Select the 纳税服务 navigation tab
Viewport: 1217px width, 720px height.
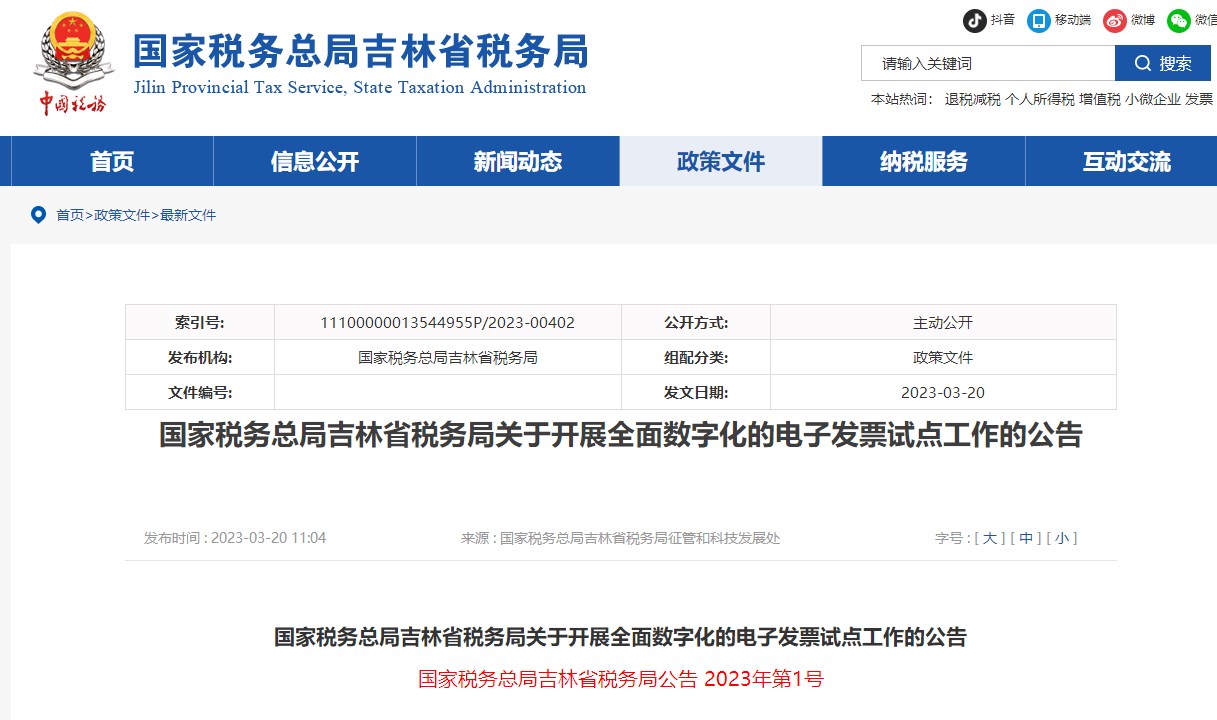(924, 161)
